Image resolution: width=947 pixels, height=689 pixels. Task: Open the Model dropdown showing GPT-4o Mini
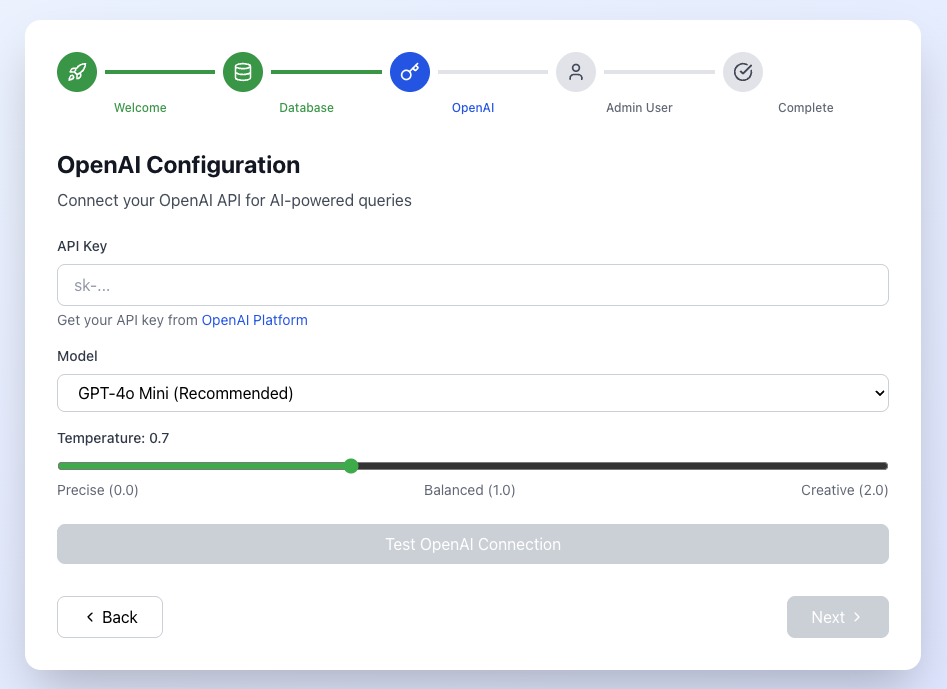click(472, 393)
